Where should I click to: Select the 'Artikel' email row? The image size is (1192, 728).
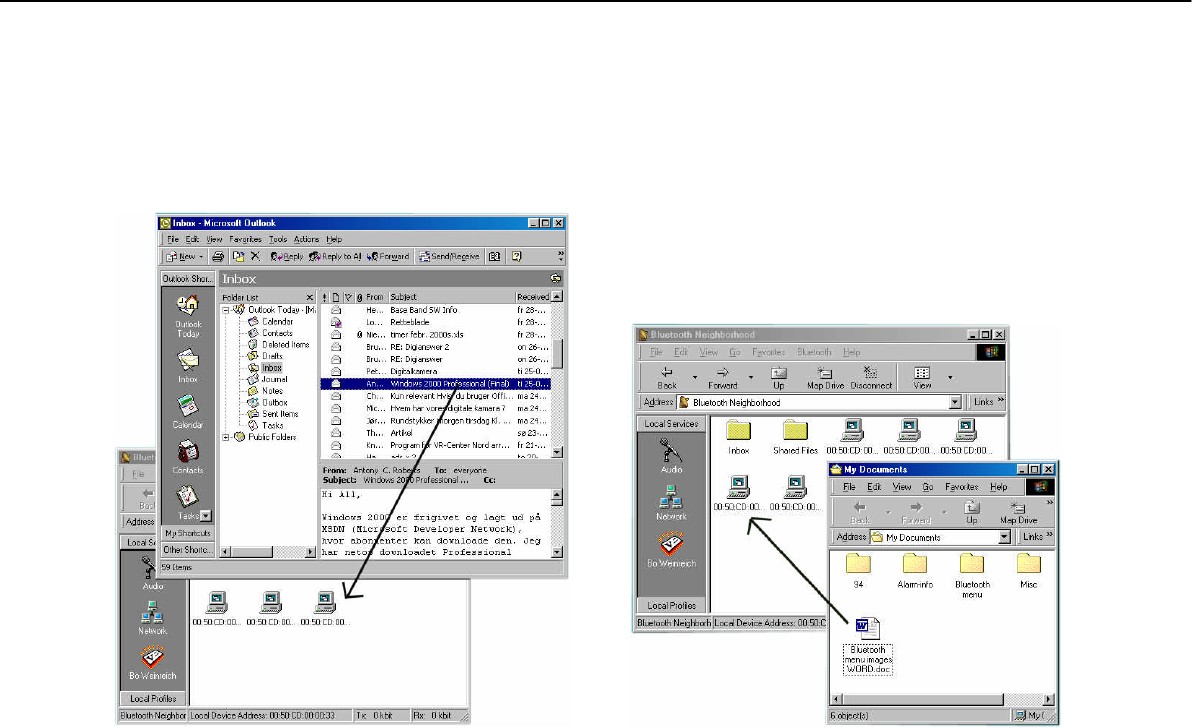click(x=435, y=433)
